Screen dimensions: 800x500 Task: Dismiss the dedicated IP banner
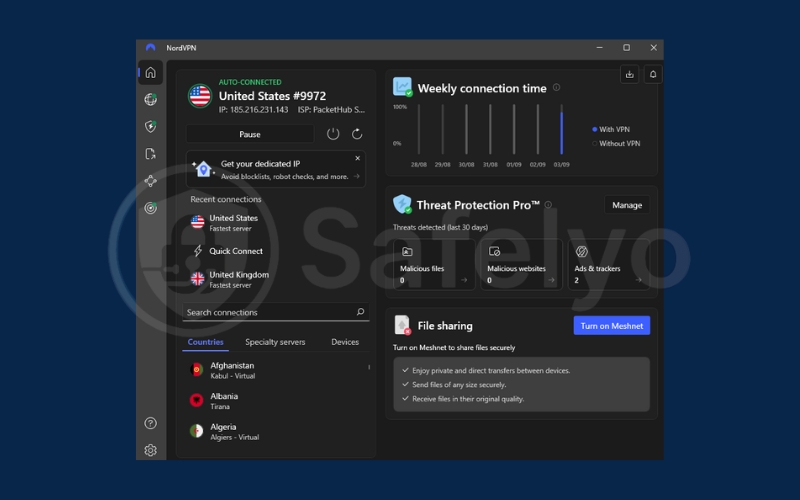[x=358, y=158]
